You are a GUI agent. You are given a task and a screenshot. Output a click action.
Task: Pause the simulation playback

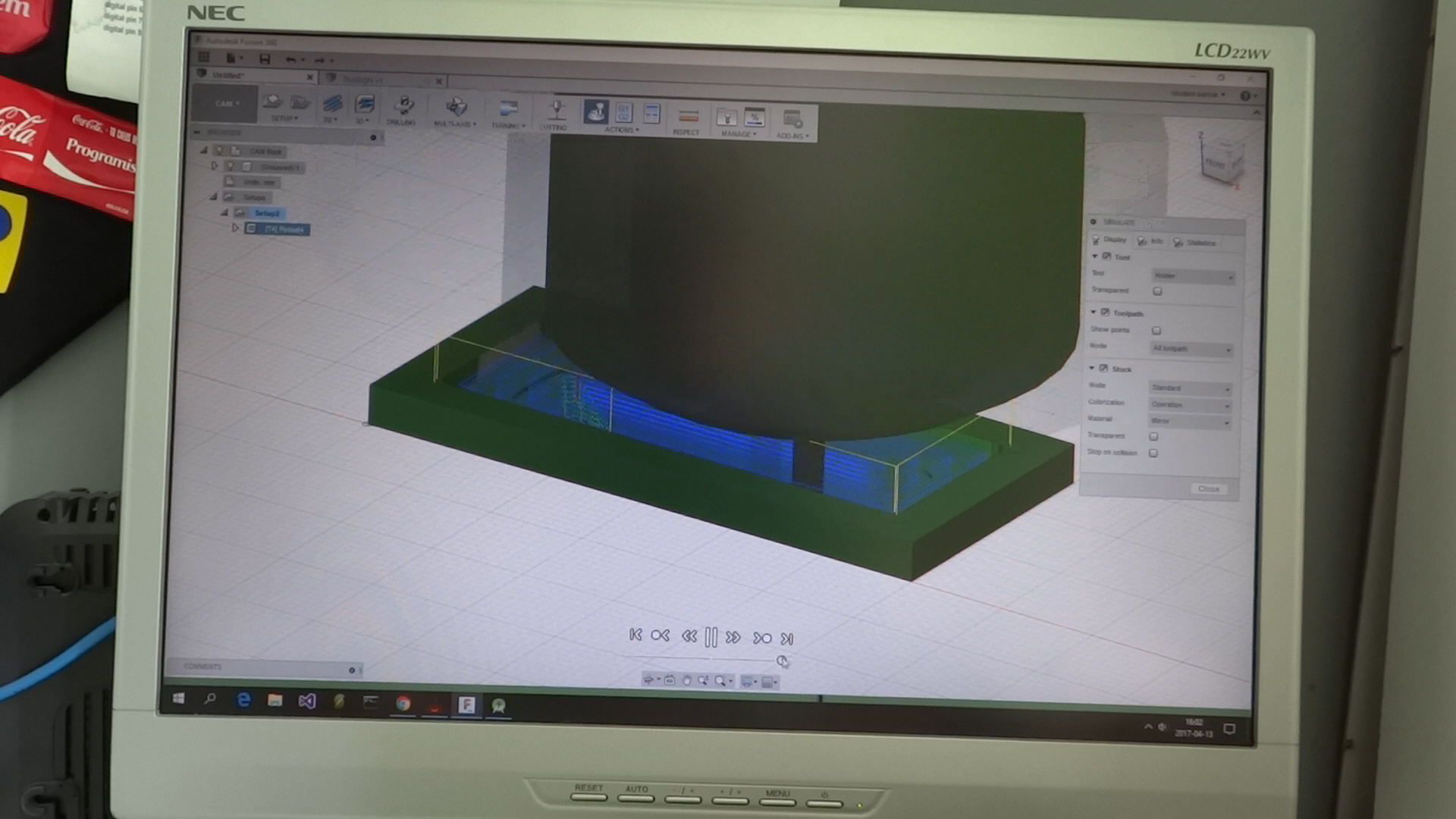coord(711,637)
